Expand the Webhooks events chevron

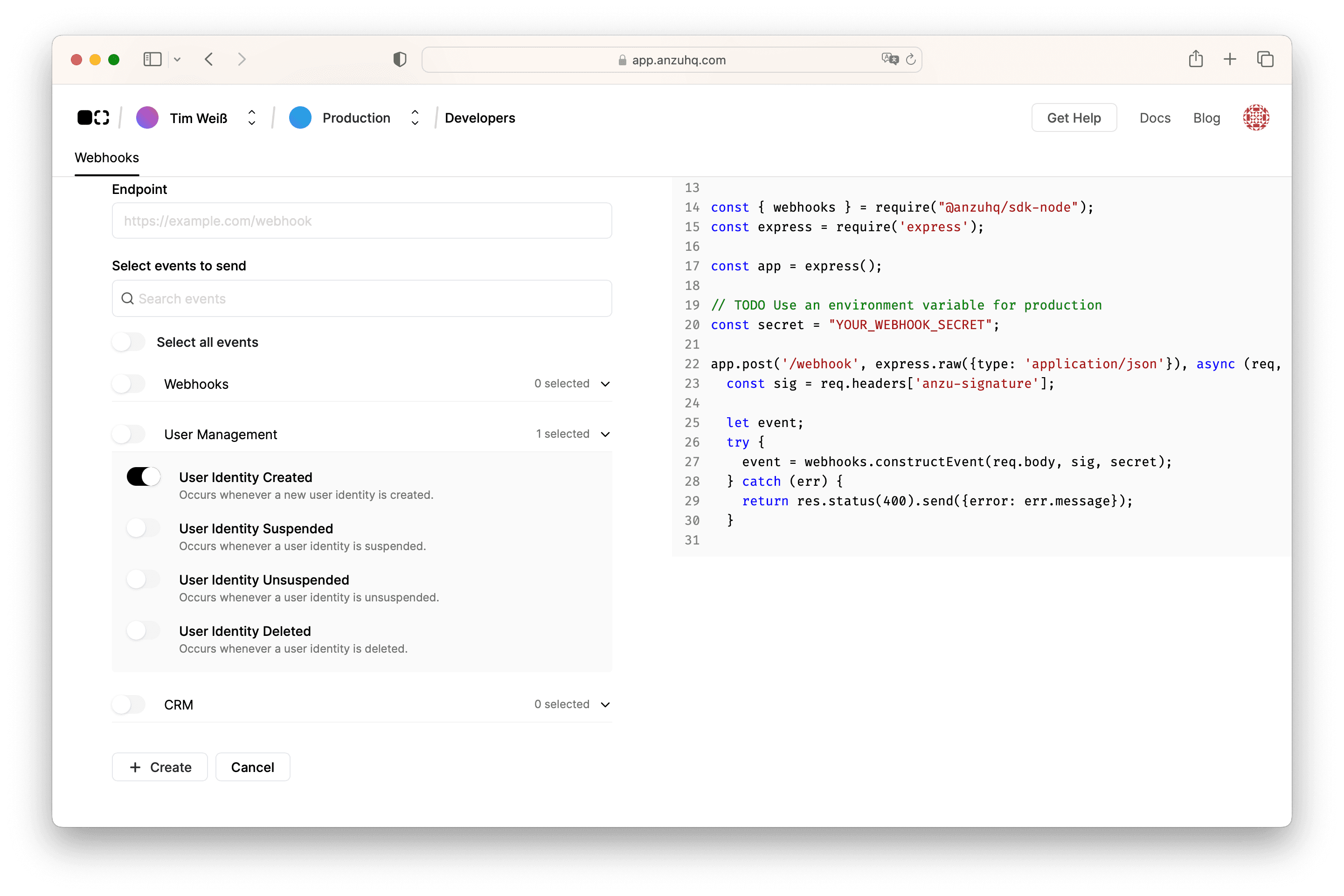605,384
